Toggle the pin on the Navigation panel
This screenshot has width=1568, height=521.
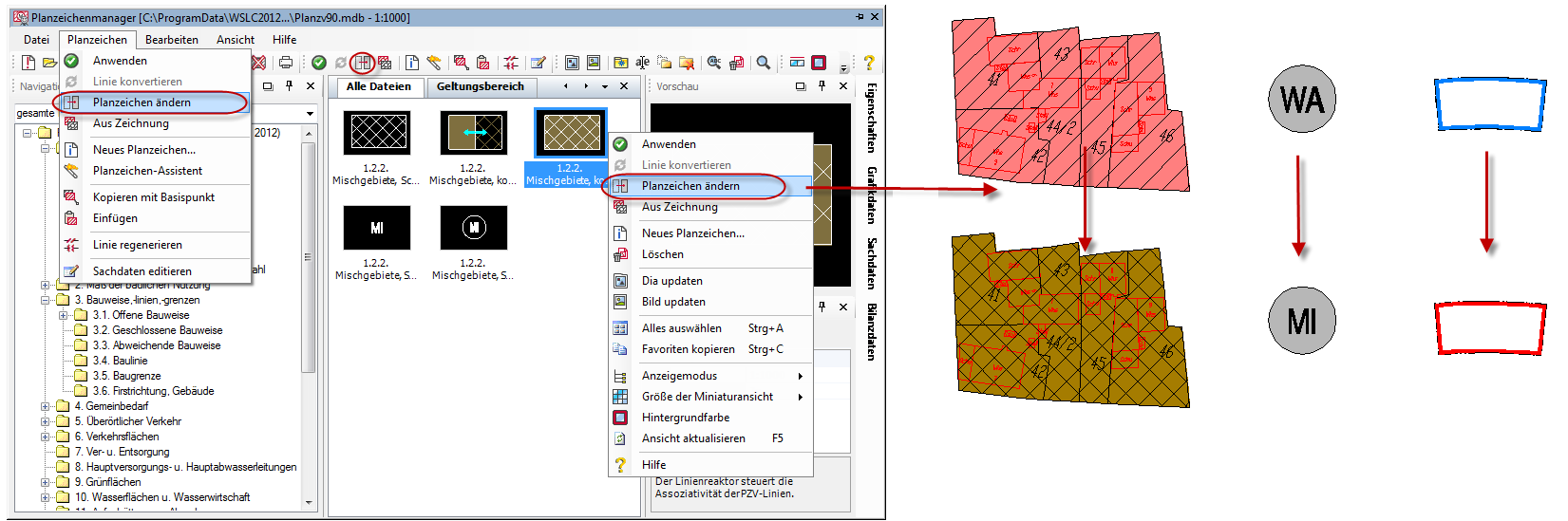click(x=289, y=86)
